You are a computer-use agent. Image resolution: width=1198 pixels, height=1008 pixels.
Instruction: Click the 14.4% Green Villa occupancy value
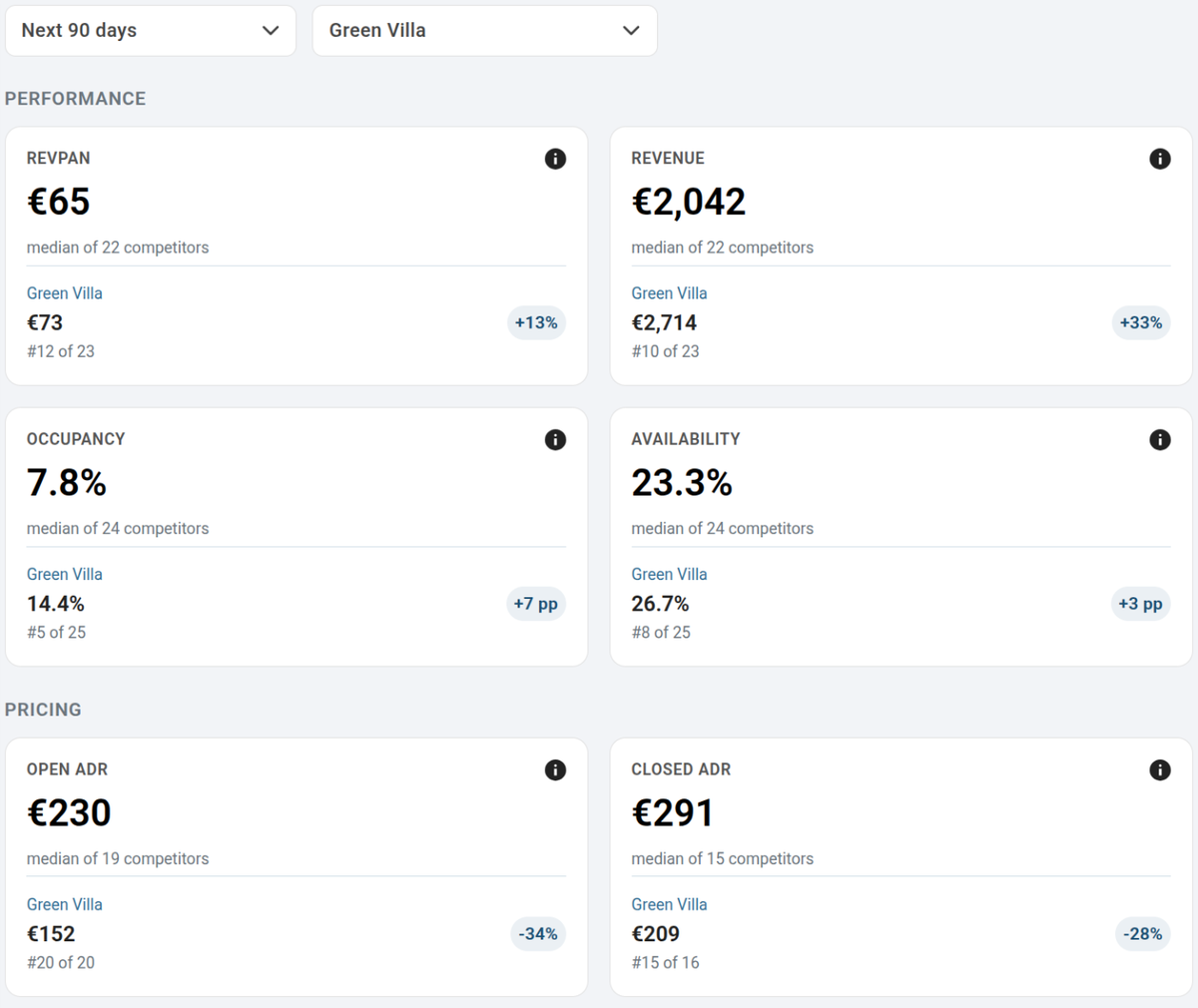coord(56,605)
